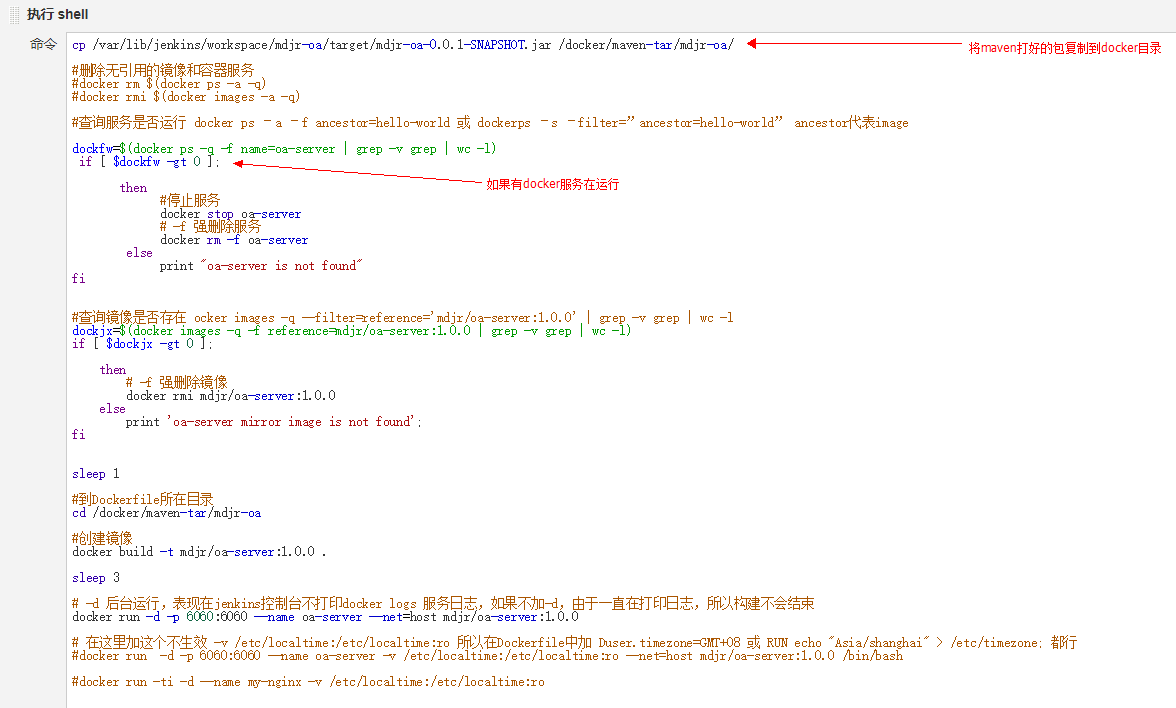Click the docker rmi mdjr/oa-server:1.0.0 line
1176x708 pixels.
[x=230, y=395]
